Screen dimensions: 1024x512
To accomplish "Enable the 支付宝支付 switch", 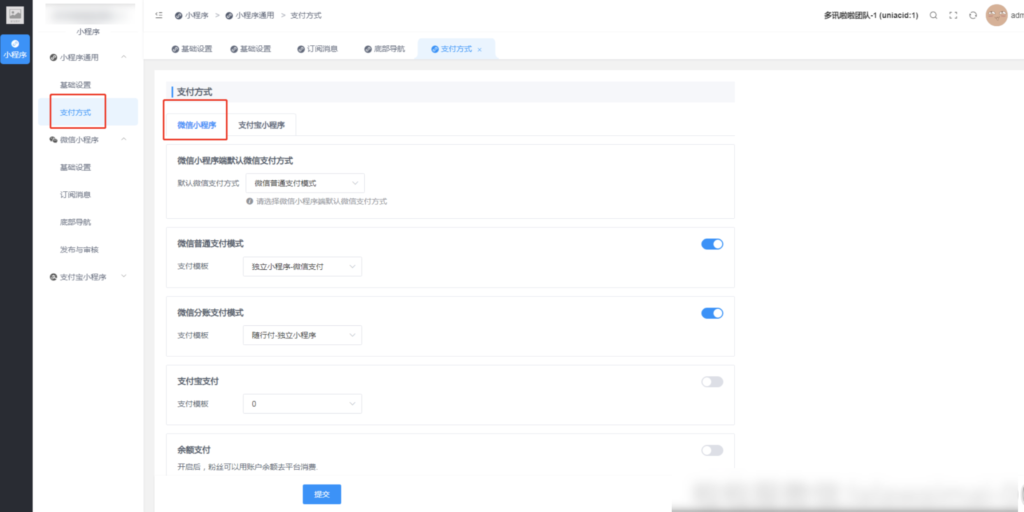I will 712,382.
